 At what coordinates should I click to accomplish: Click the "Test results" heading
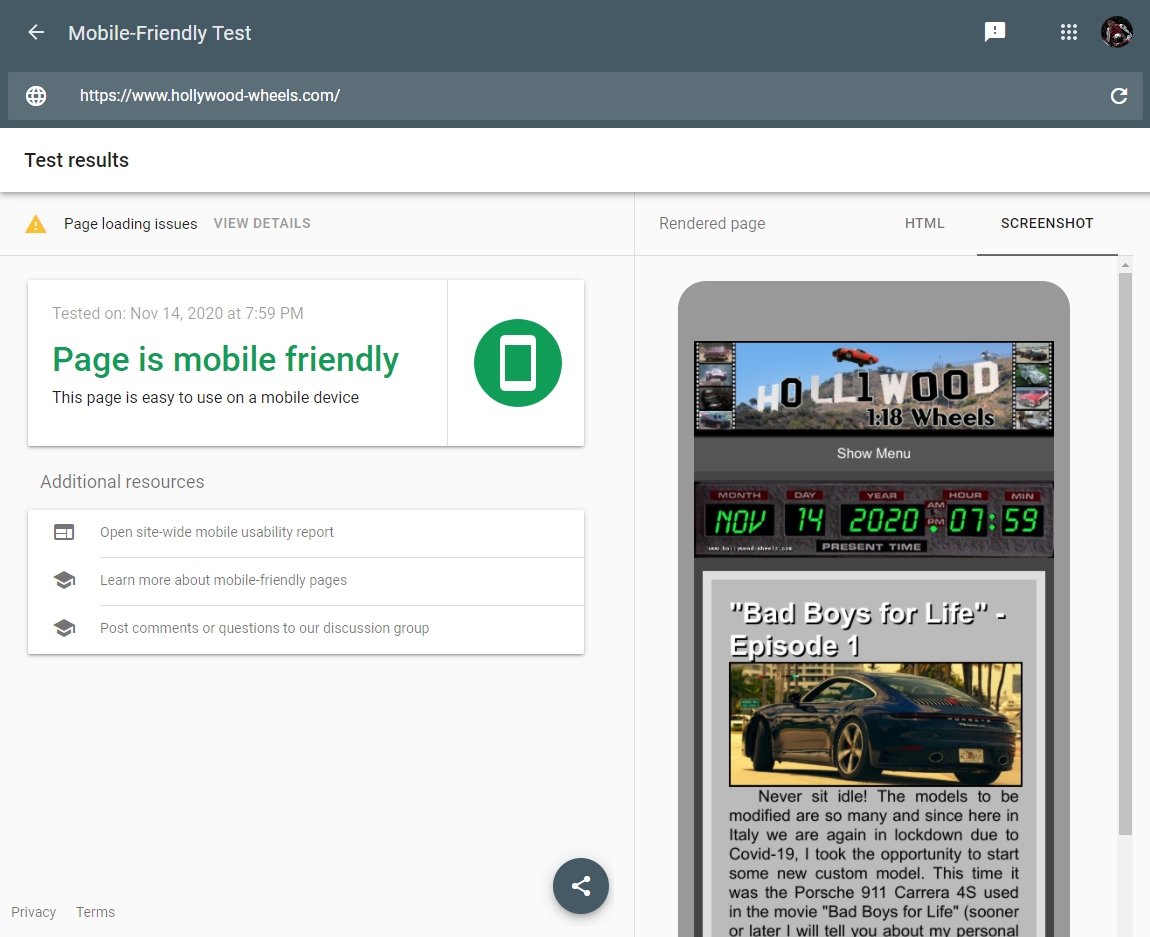pos(76,160)
